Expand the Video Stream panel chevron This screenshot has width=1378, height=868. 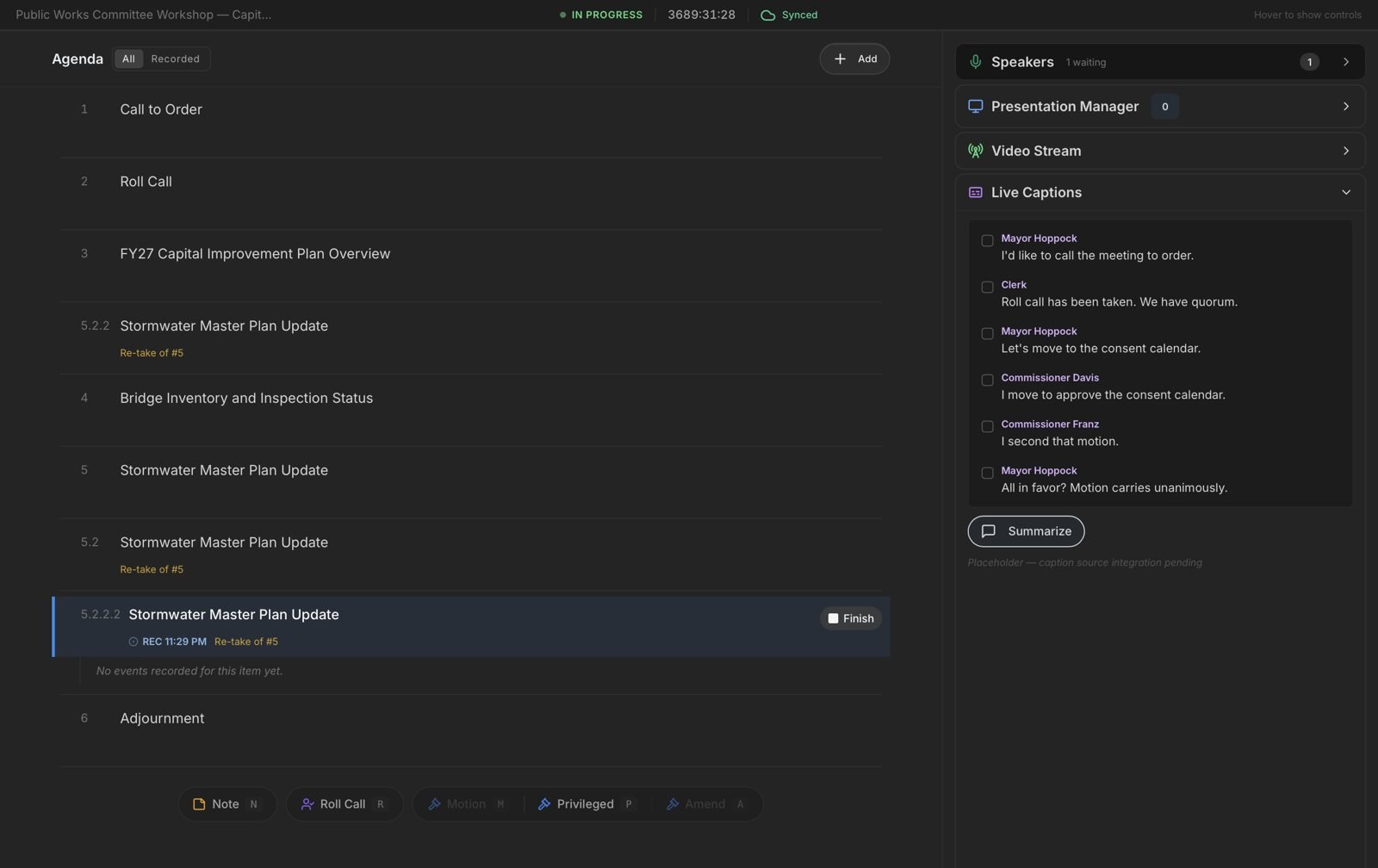1346,151
